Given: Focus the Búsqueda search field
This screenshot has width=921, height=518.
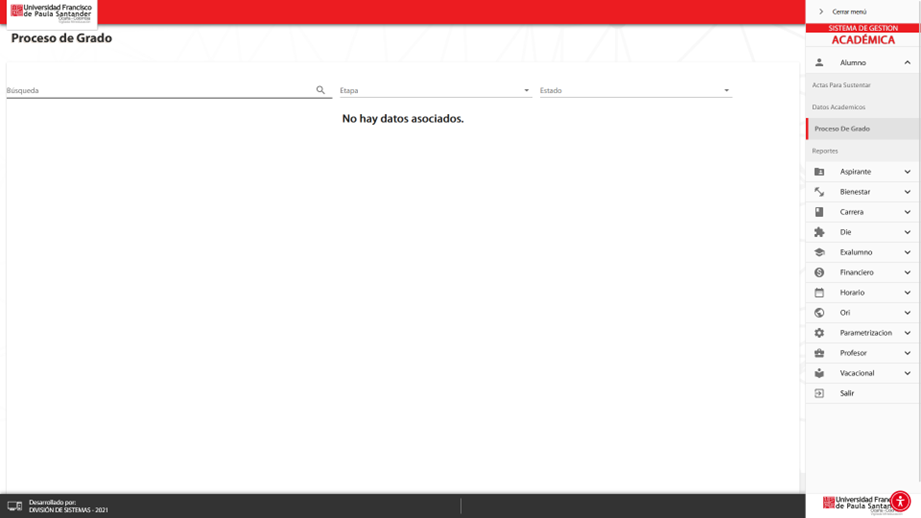Looking at the screenshot, I should 160,90.
